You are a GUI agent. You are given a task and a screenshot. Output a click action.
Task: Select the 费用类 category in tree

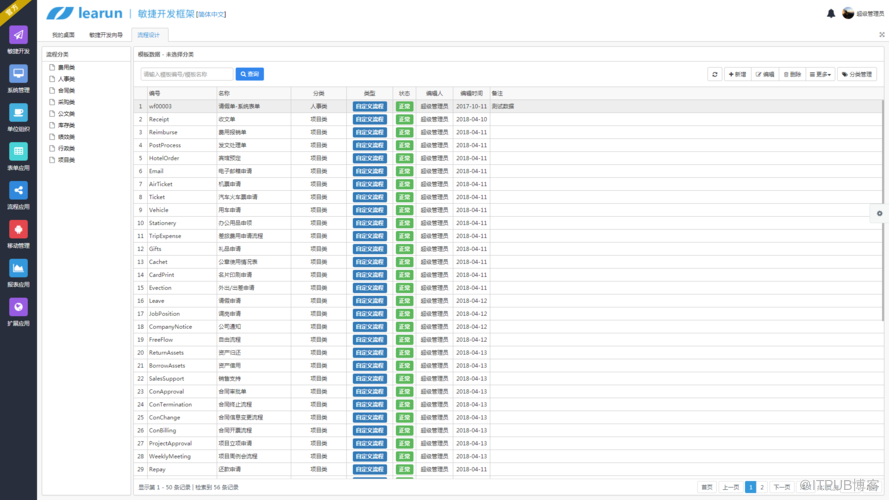coord(66,67)
